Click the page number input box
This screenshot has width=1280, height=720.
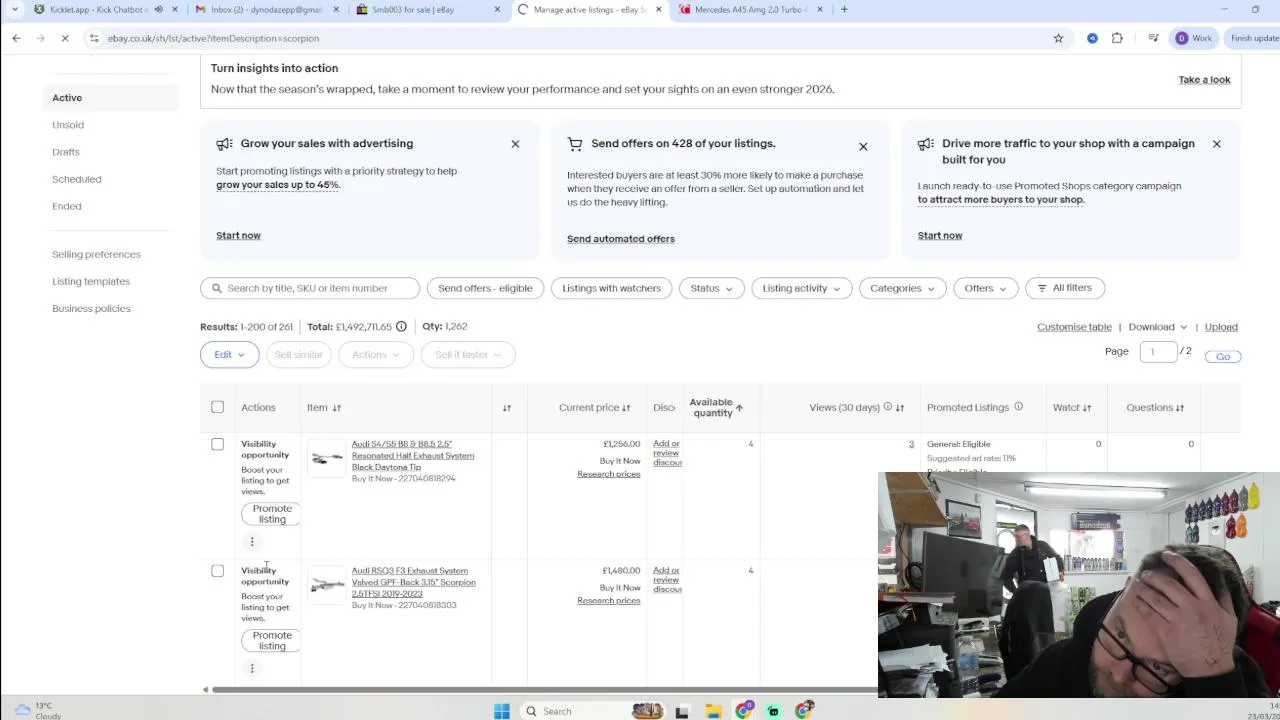pyautogui.click(x=1158, y=352)
